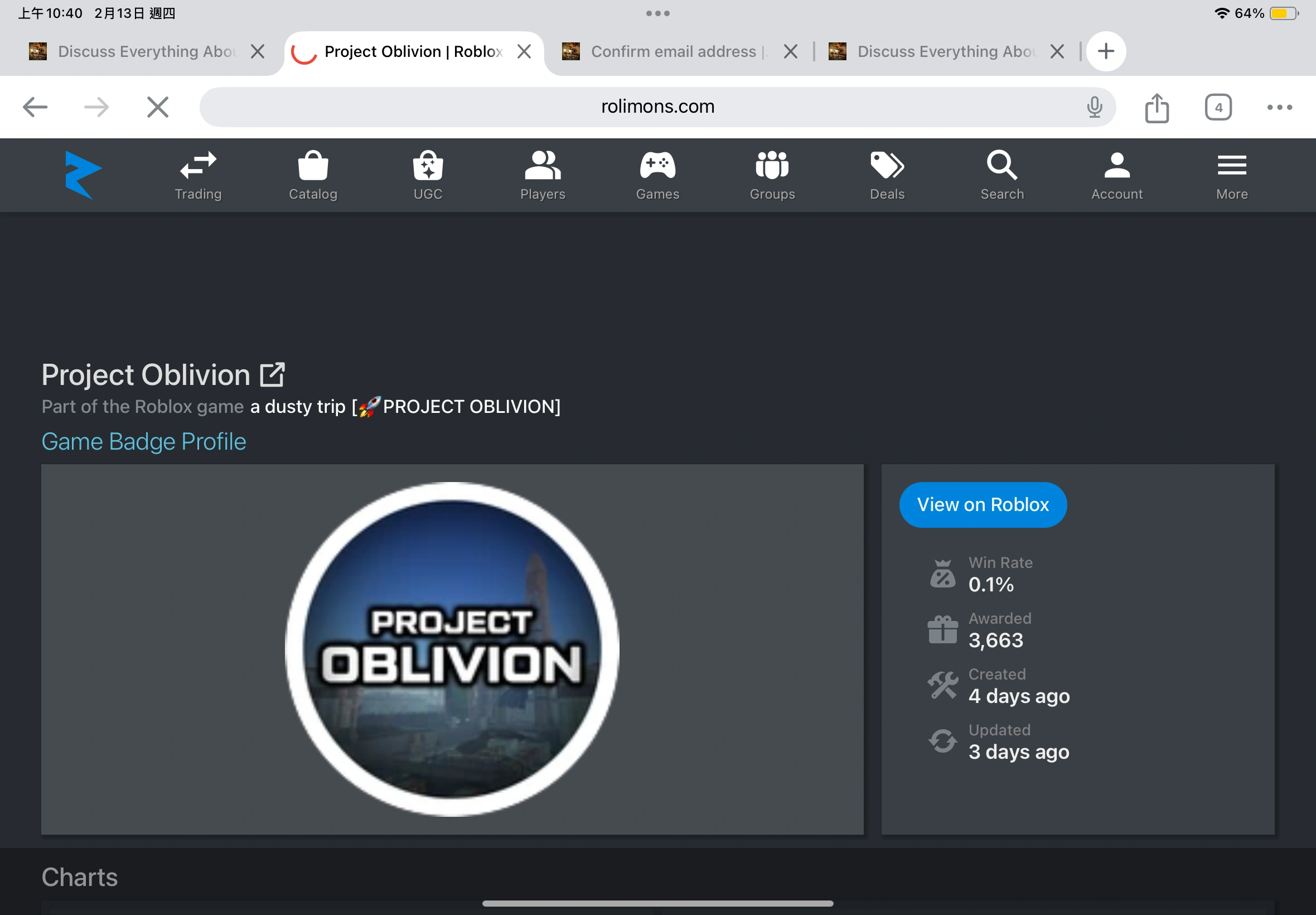Open the More navigation menu

pyautogui.click(x=1231, y=175)
